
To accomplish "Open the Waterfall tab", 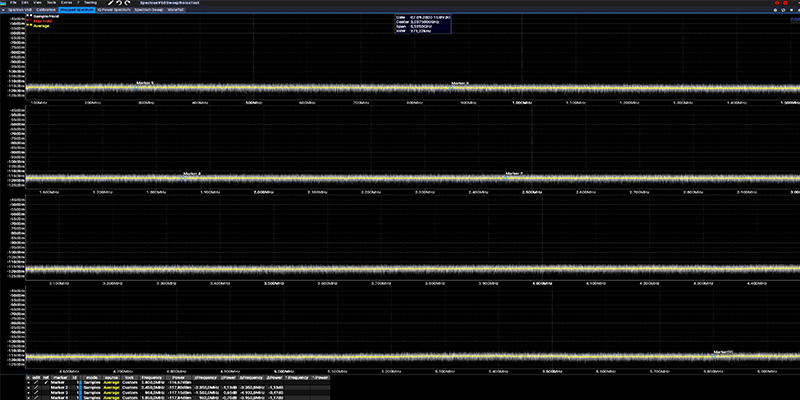I will pos(176,10).
